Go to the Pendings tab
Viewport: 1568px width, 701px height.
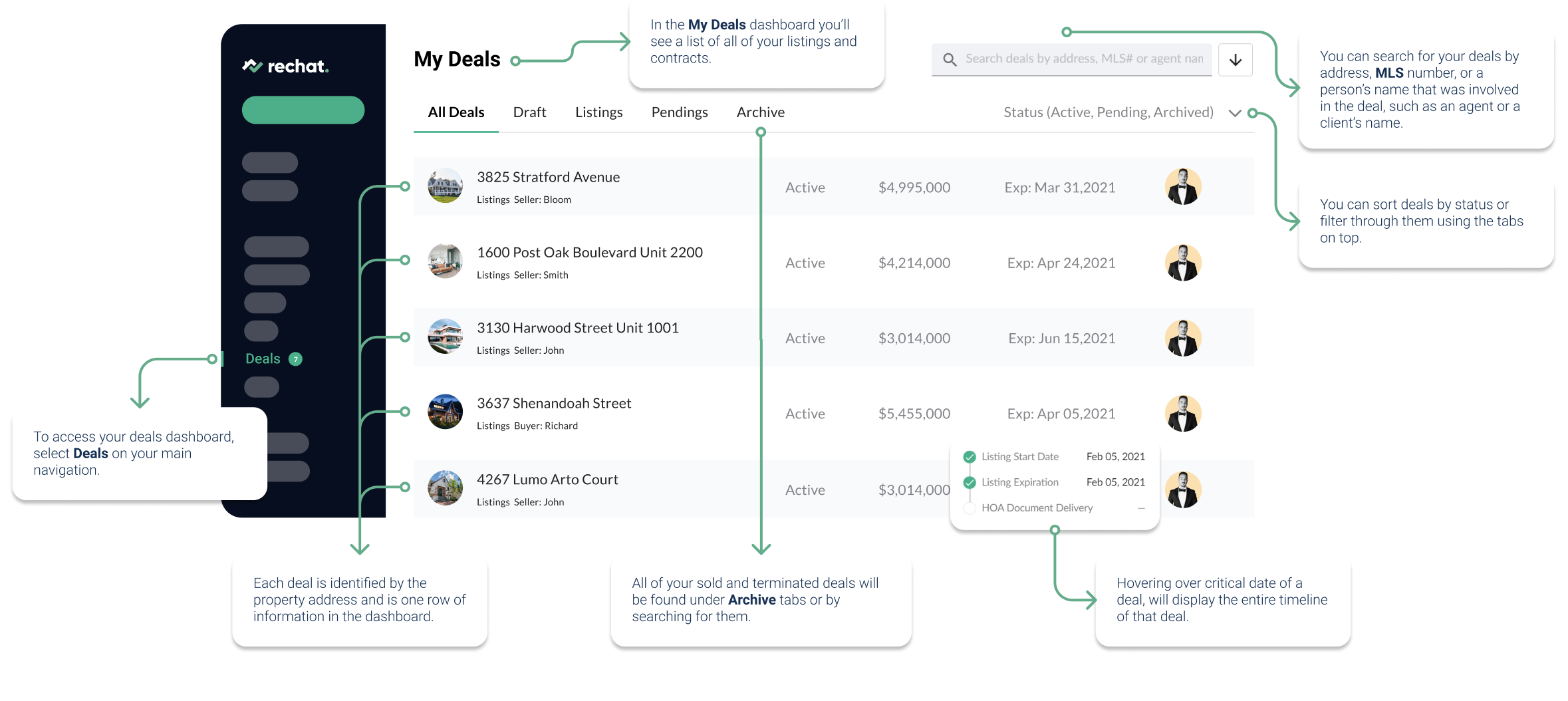tap(680, 112)
